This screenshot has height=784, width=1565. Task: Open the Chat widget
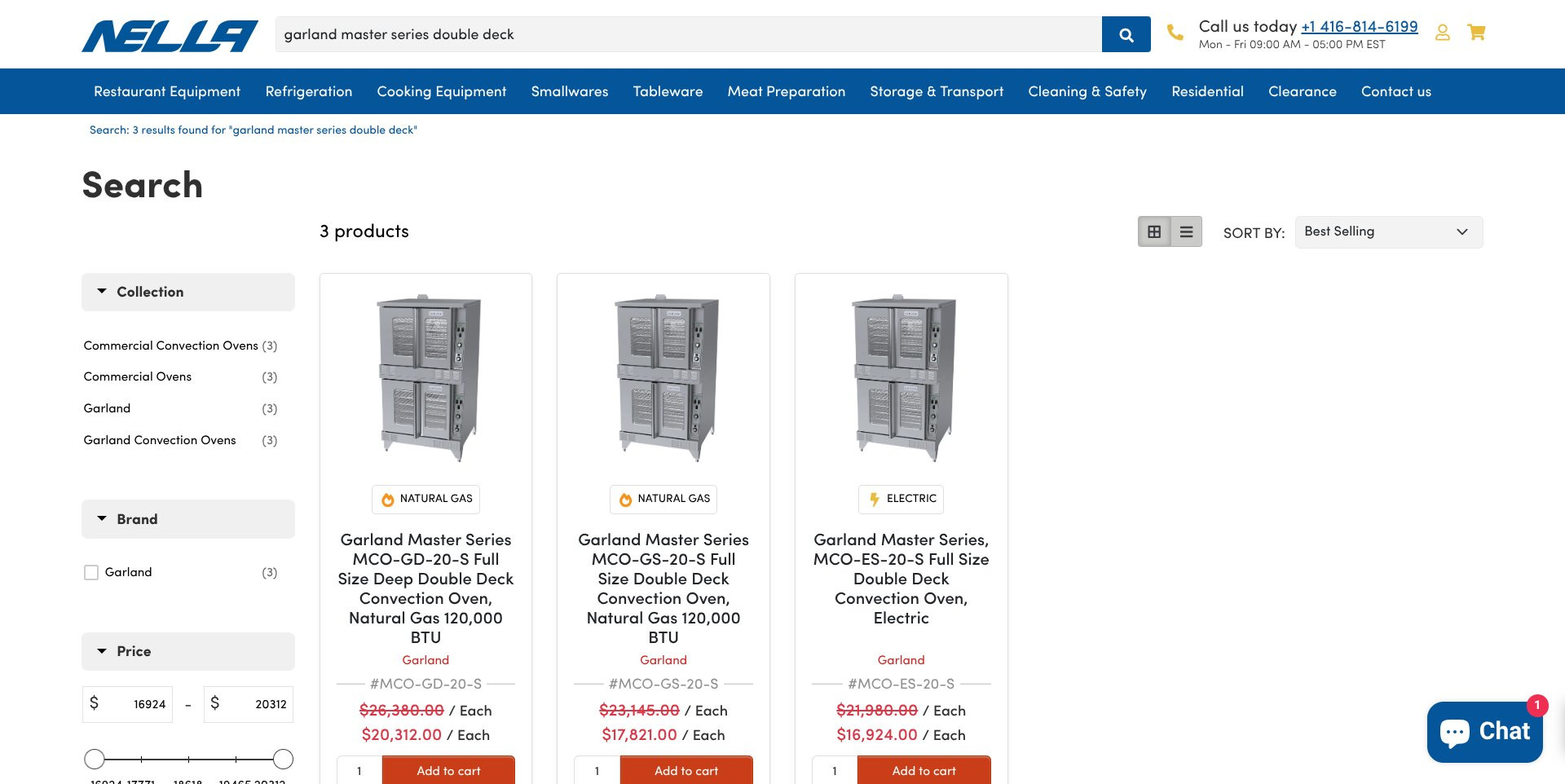(x=1484, y=732)
